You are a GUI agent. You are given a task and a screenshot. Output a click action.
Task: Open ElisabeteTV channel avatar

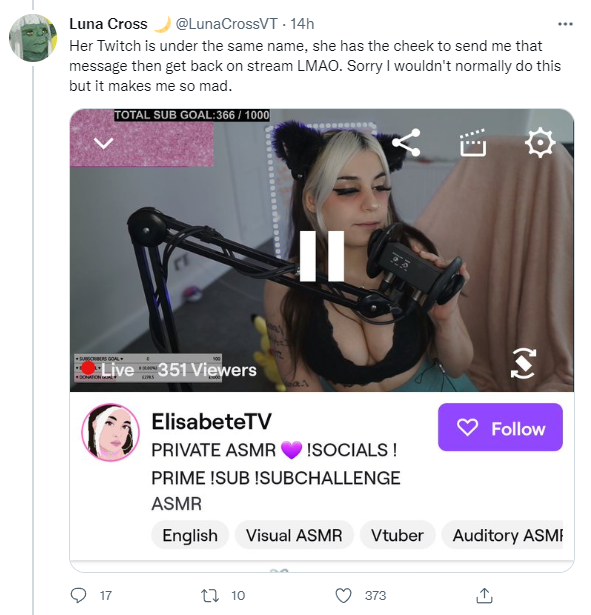pyautogui.click(x=111, y=432)
